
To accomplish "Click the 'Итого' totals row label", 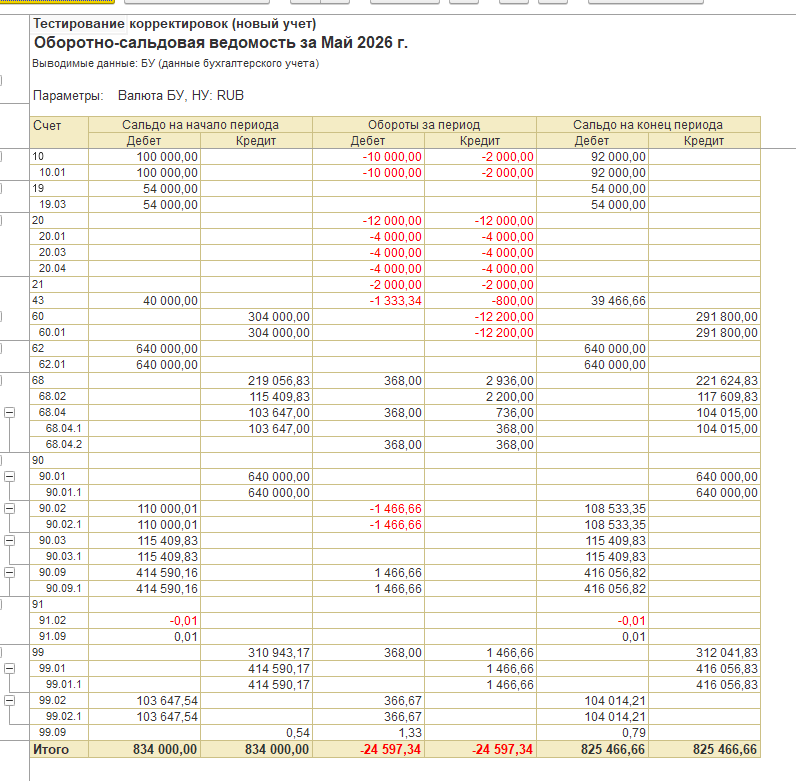I will 51,749.
